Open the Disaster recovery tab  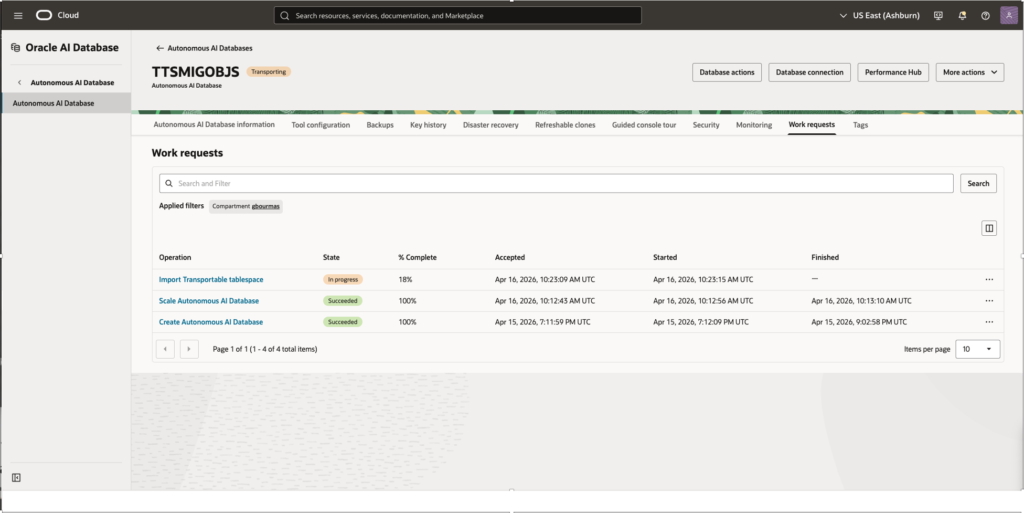click(x=490, y=125)
